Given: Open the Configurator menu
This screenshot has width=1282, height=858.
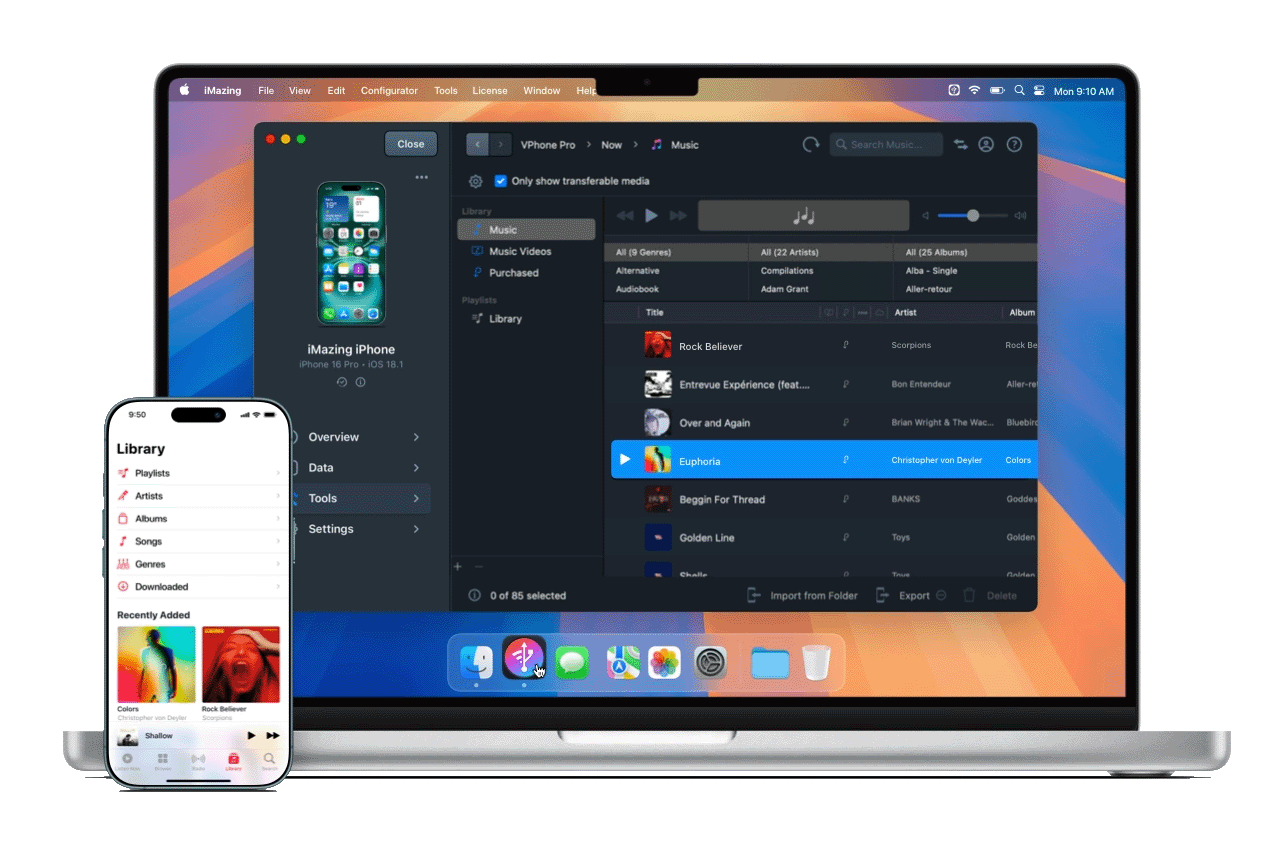Looking at the screenshot, I should (x=389, y=91).
